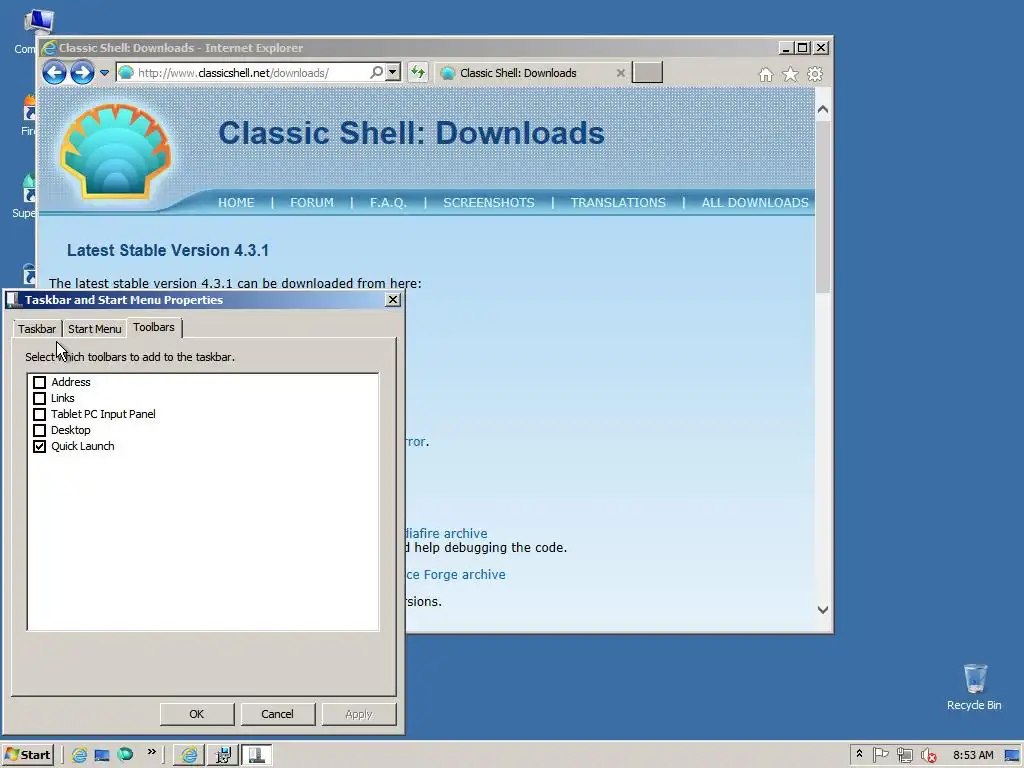Close the Taskbar and Start Menu Properties dialog
Screen dimensions: 1024x768
point(392,300)
